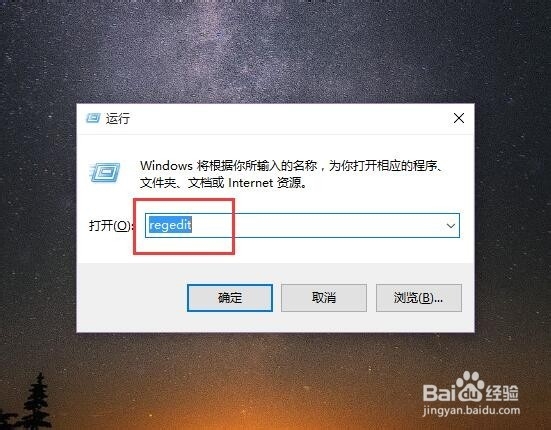The height and width of the screenshot is (430, 551).
Task: Close the 运行 dialog with the X
Action: [x=459, y=118]
